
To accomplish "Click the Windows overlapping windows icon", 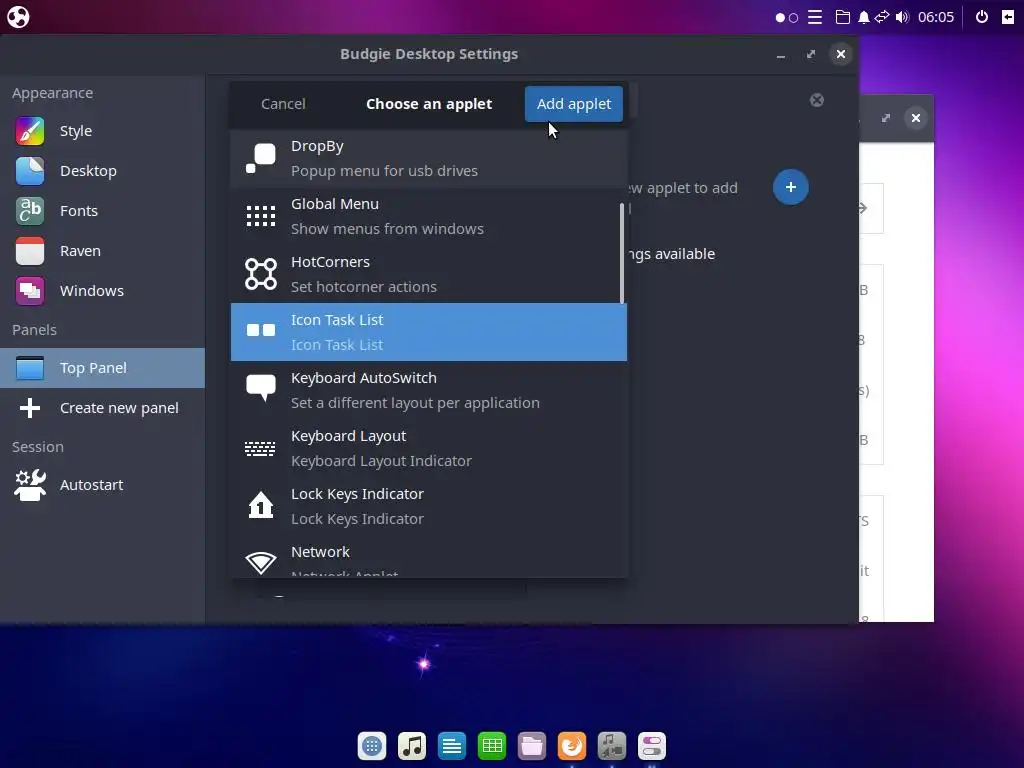I will click(30, 291).
